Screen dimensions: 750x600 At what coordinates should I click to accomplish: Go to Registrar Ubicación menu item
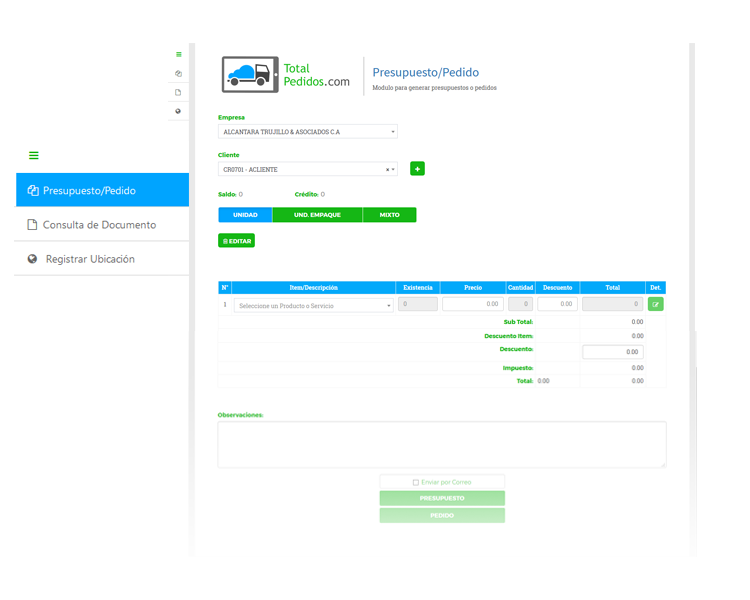pos(90,259)
